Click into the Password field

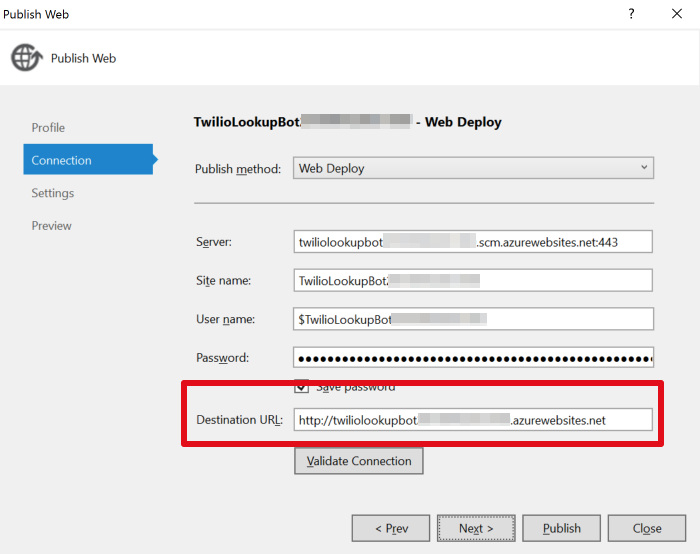point(473,358)
